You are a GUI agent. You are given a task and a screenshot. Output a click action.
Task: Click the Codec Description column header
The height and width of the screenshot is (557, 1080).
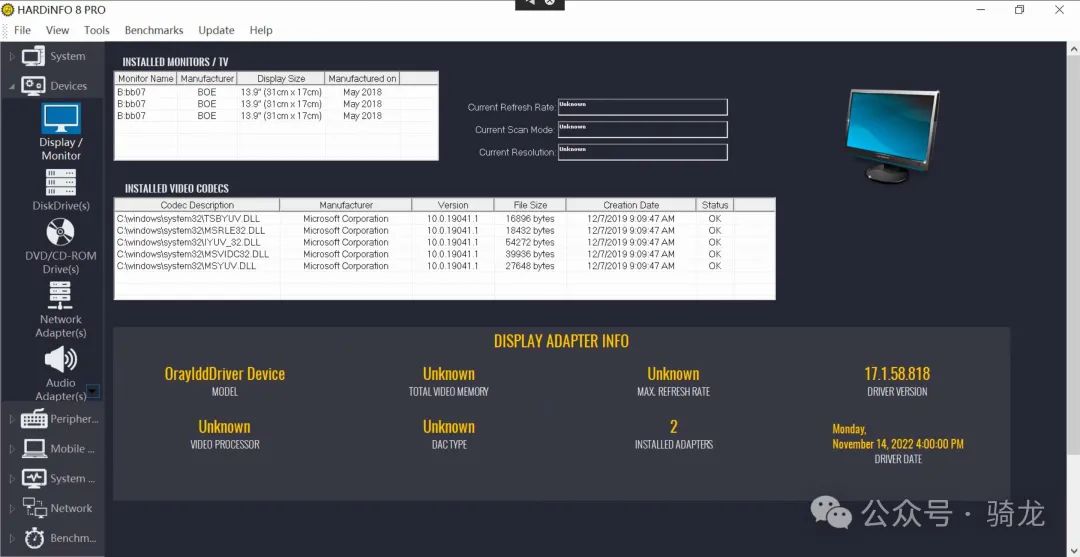pyautogui.click(x=197, y=205)
